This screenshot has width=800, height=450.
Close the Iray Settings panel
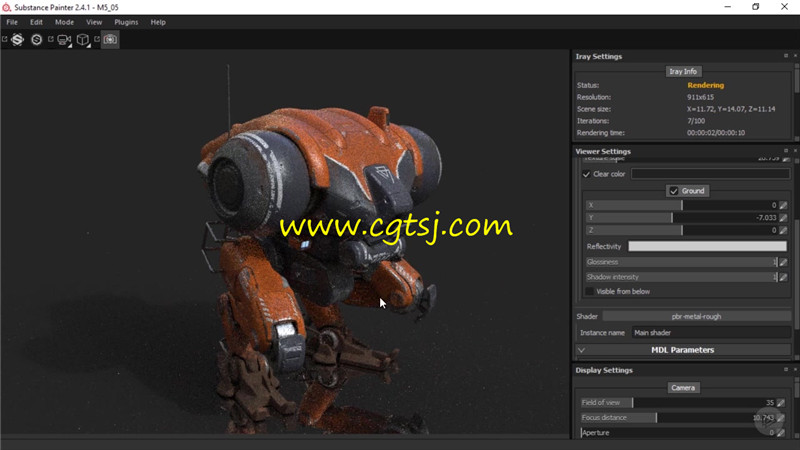coord(795,56)
